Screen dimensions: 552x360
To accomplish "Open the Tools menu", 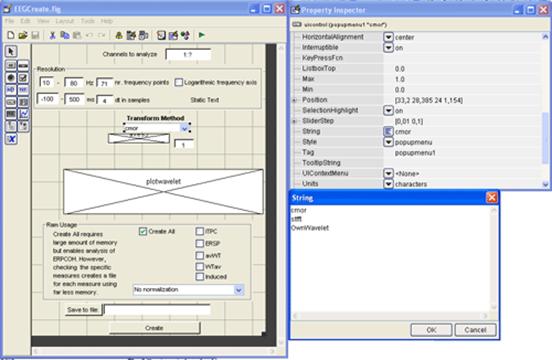I will click(x=88, y=21).
